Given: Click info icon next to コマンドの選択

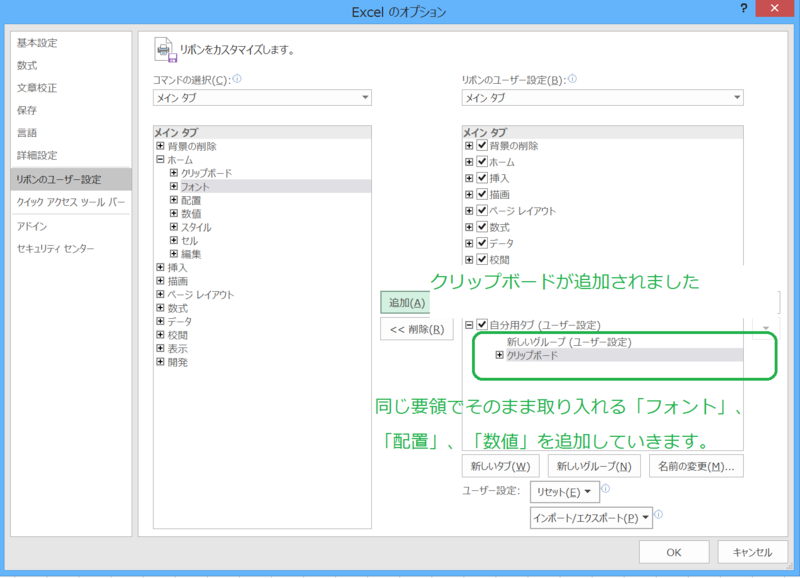Looking at the screenshot, I should pos(237,79).
